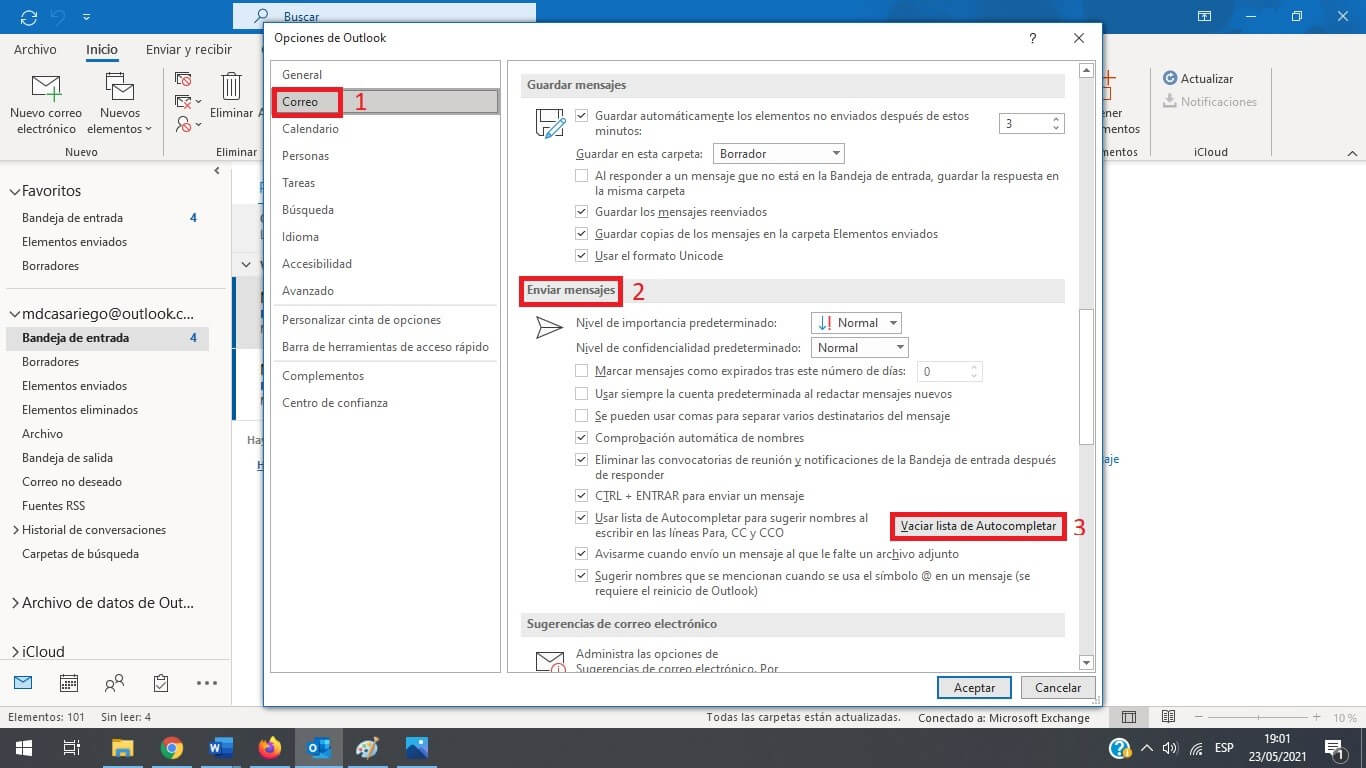The image size is (1366, 768).
Task: Click the Aceptar button
Action: pos(974,688)
